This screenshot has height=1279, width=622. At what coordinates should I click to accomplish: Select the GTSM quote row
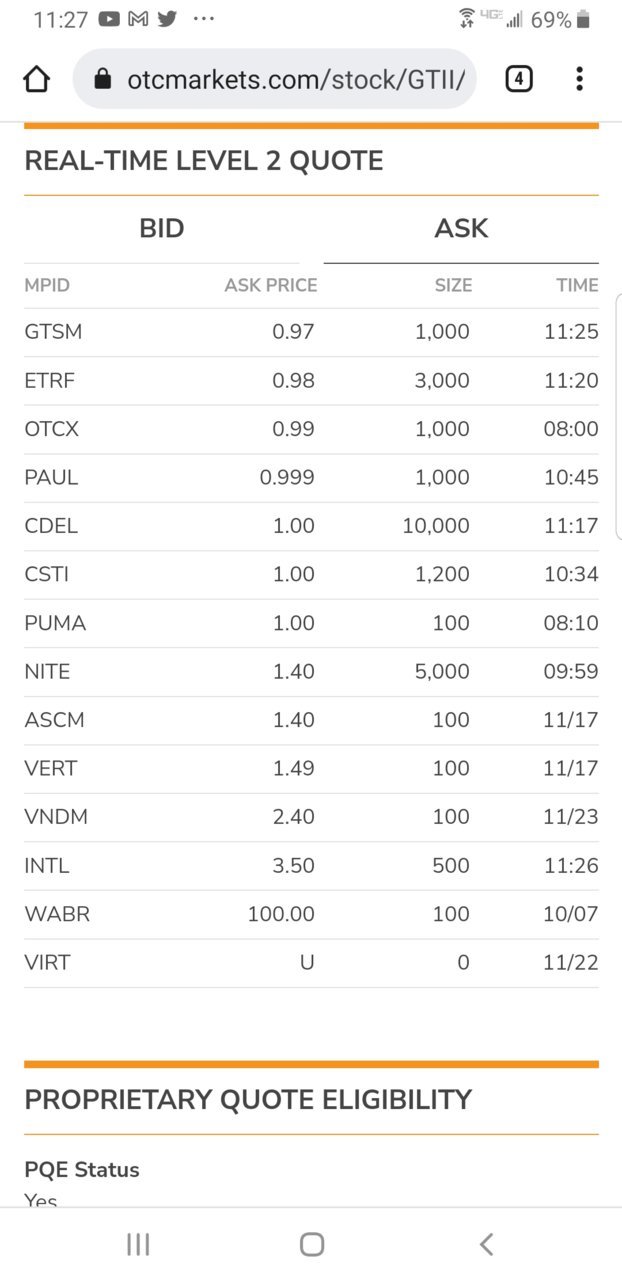311,332
